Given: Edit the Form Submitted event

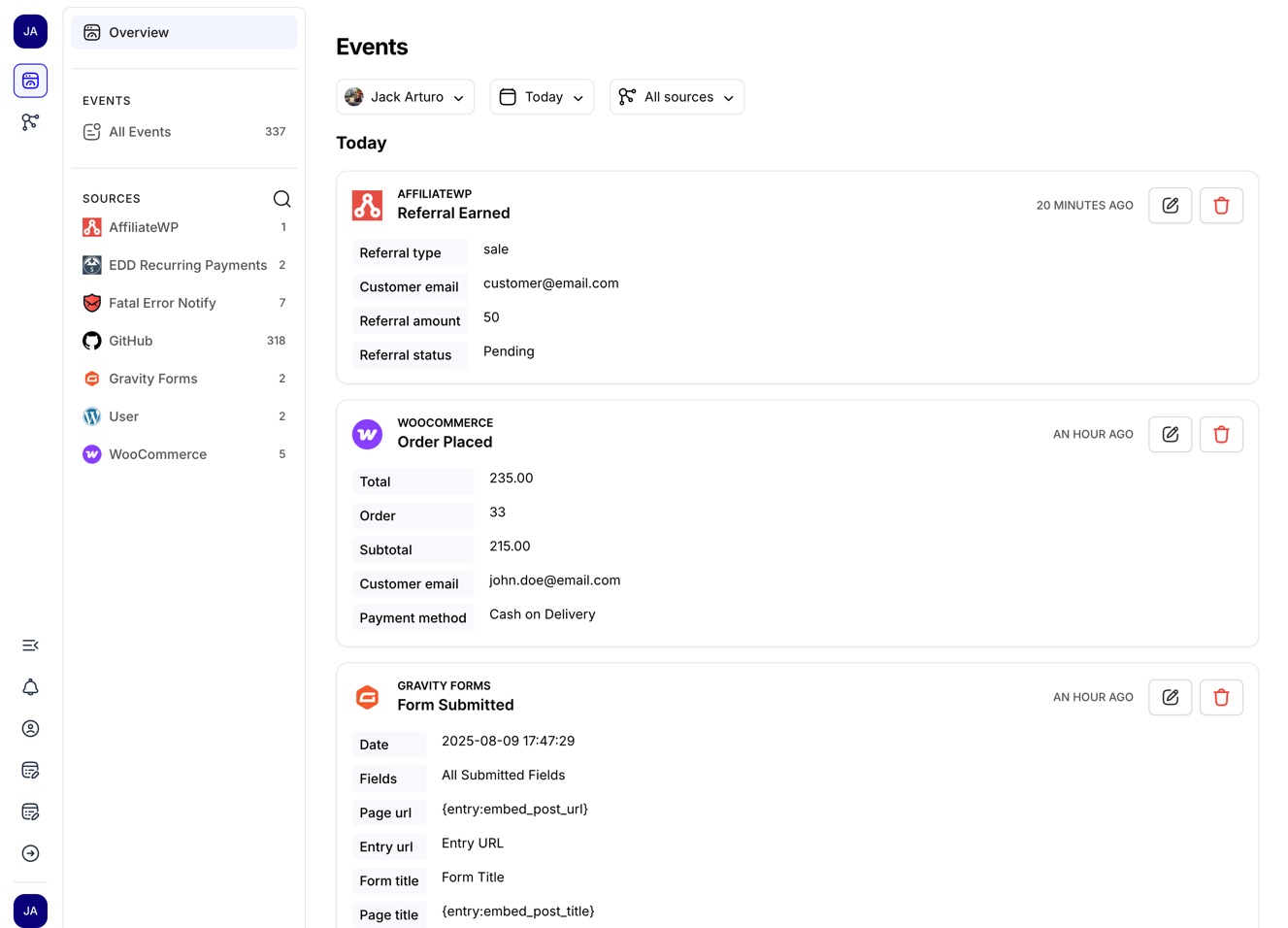Looking at the screenshot, I should [1170, 697].
